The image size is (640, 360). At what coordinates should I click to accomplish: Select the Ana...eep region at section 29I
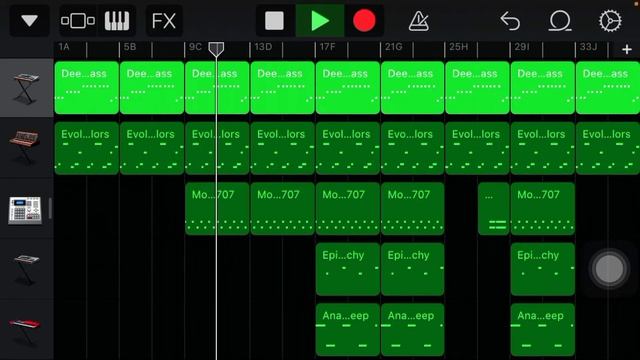(x=542, y=329)
